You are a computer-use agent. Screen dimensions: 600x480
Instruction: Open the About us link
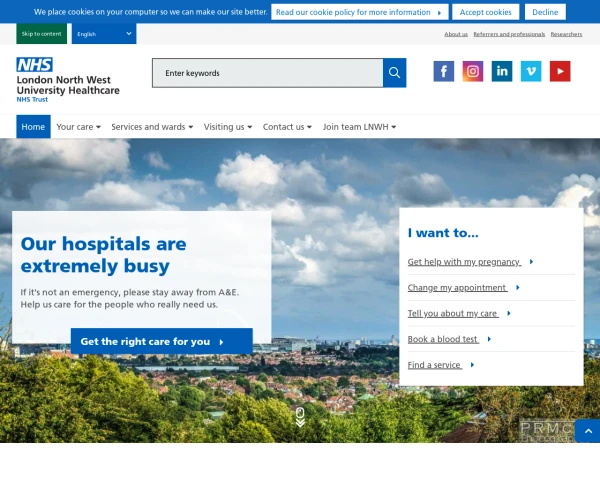(456, 34)
